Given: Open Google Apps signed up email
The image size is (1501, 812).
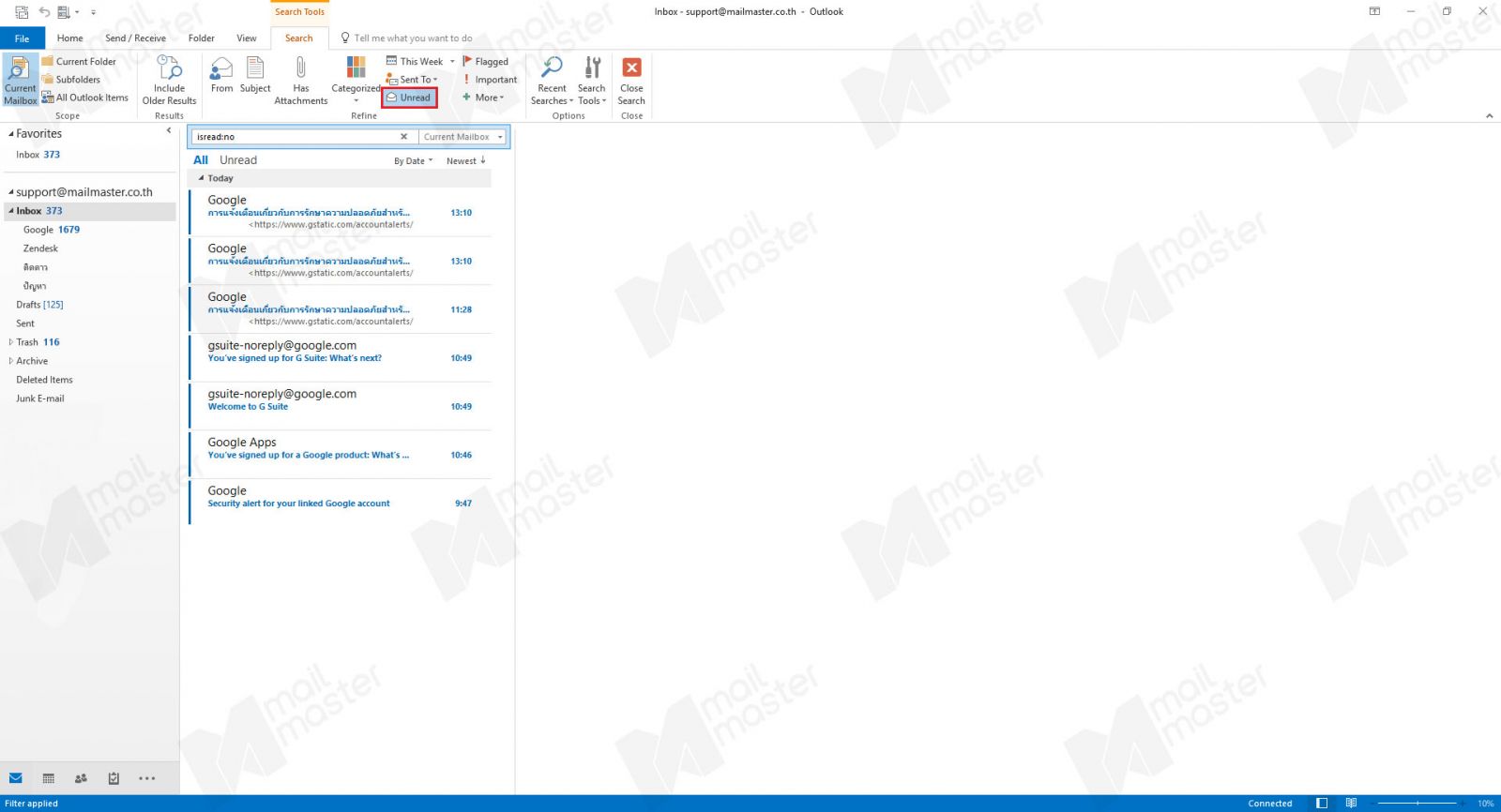Looking at the screenshot, I should coord(341,455).
